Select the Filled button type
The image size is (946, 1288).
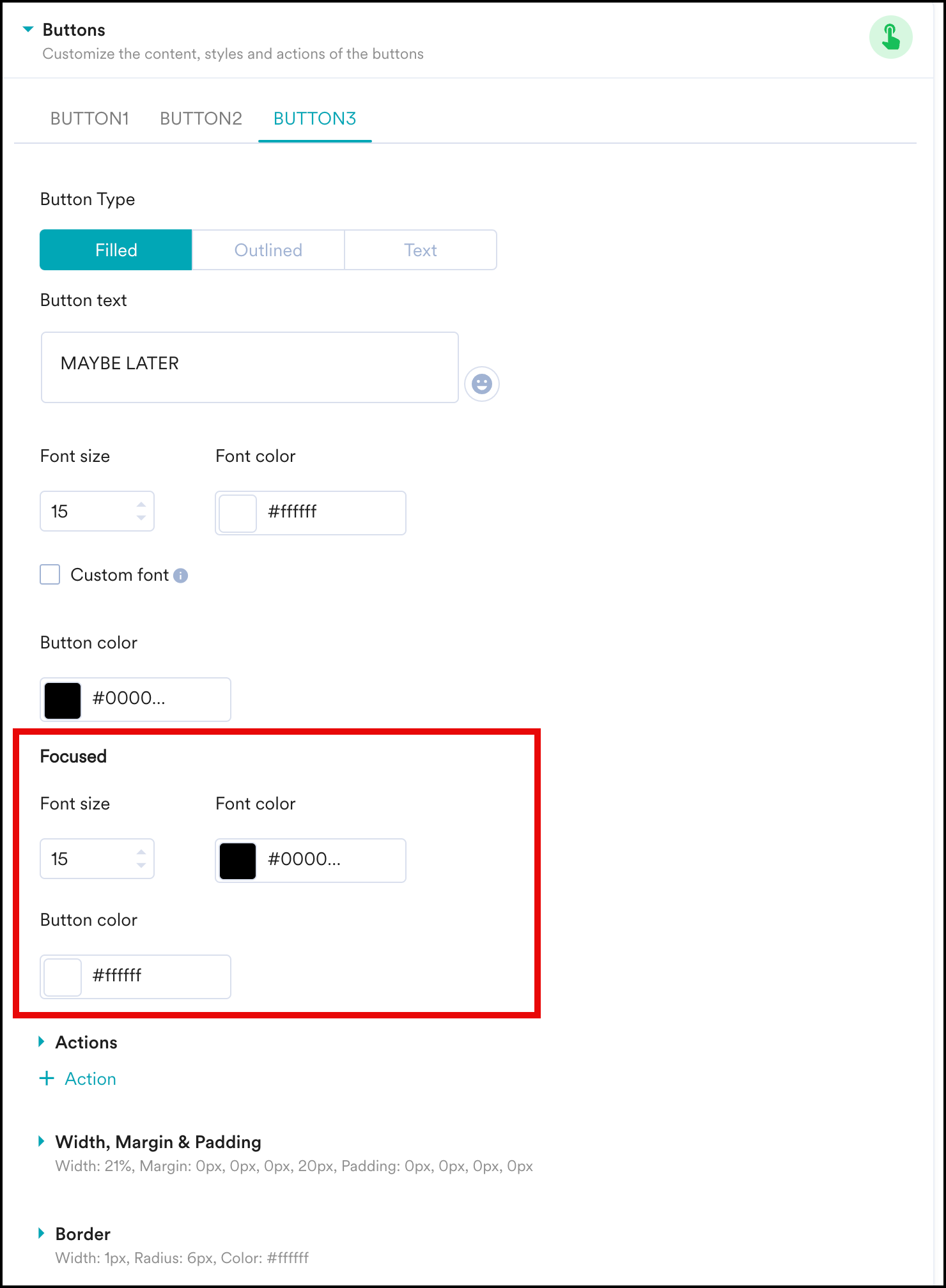[116, 250]
